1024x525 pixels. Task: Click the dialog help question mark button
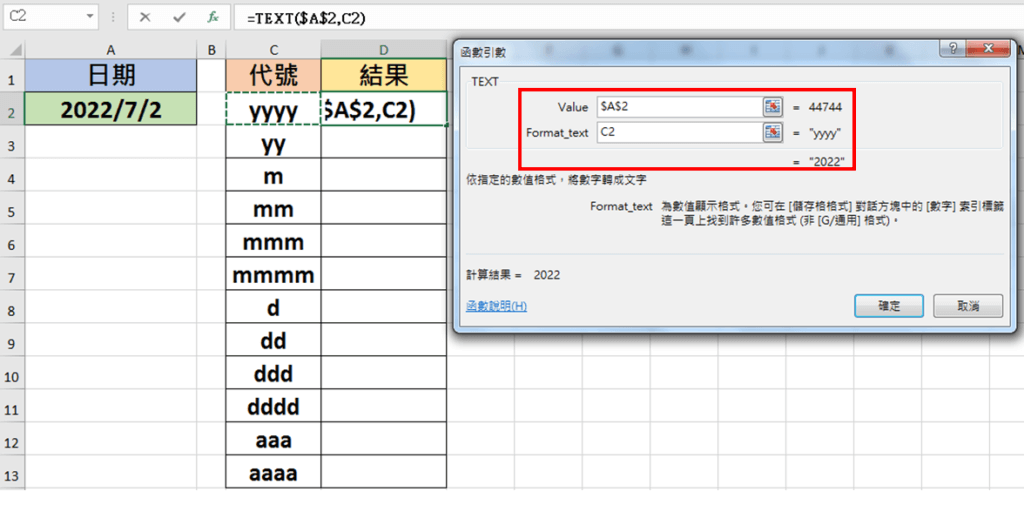tap(956, 50)
